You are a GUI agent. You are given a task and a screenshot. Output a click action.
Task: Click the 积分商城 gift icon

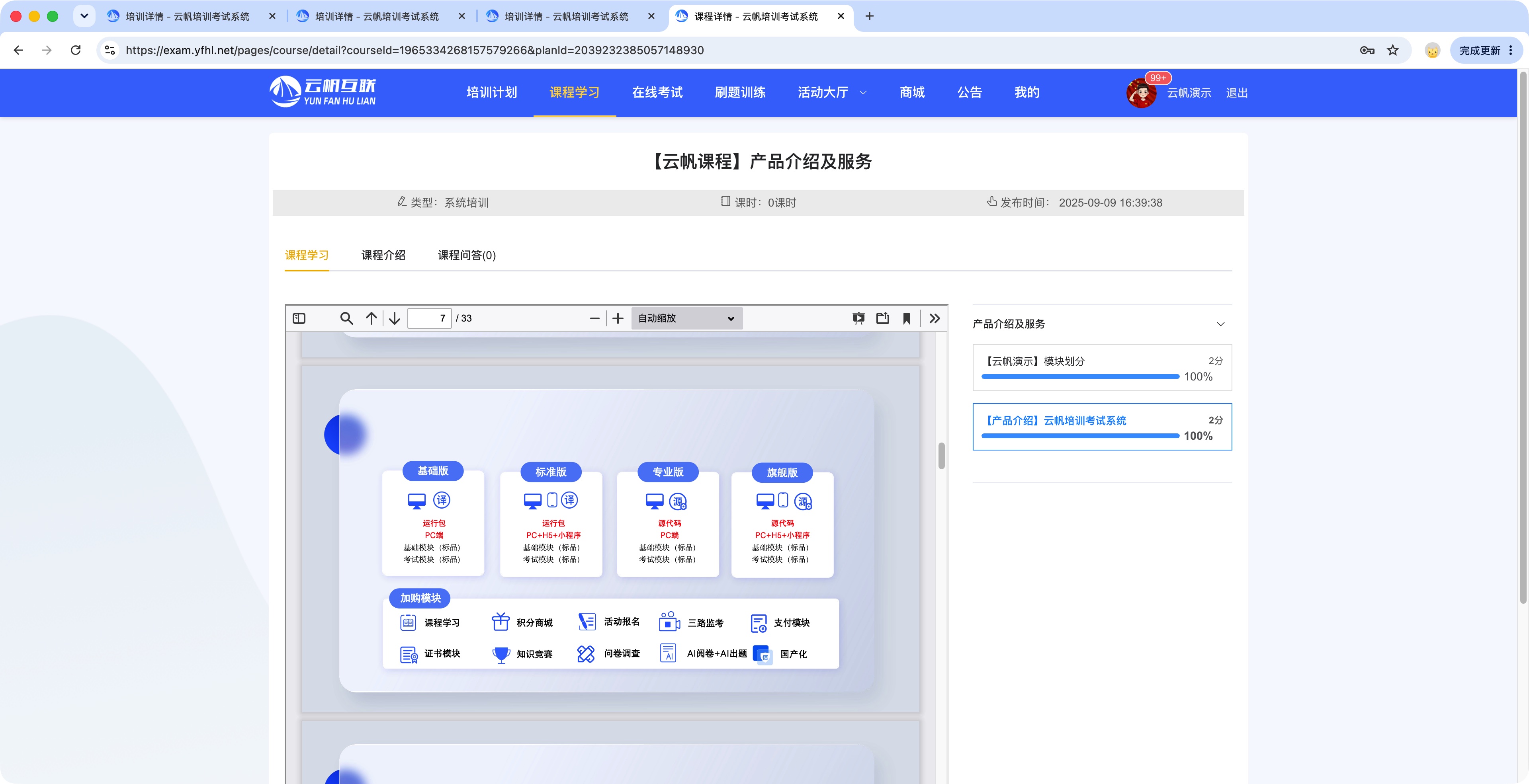click(x=501, y=622)
